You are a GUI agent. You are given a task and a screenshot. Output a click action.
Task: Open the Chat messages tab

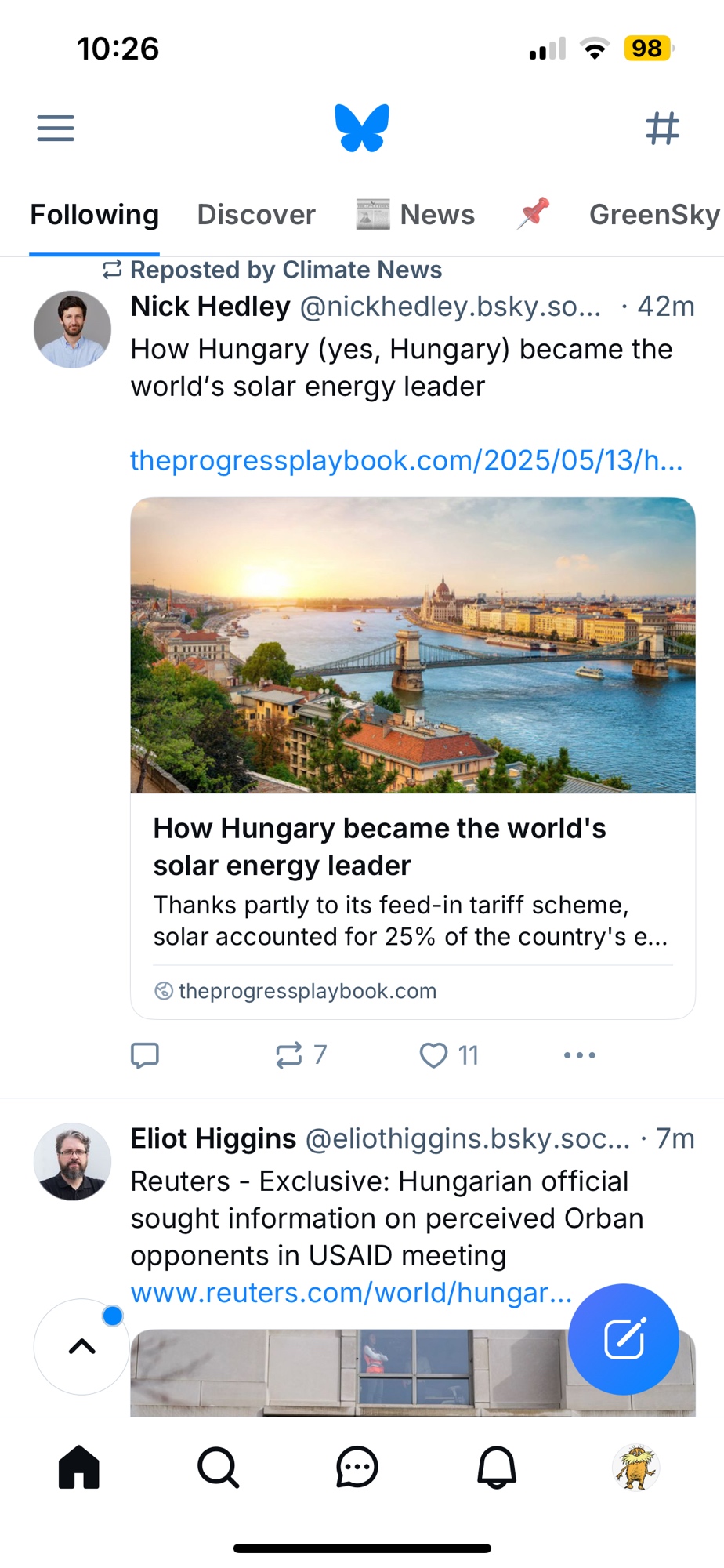[x=357, y=1467]
